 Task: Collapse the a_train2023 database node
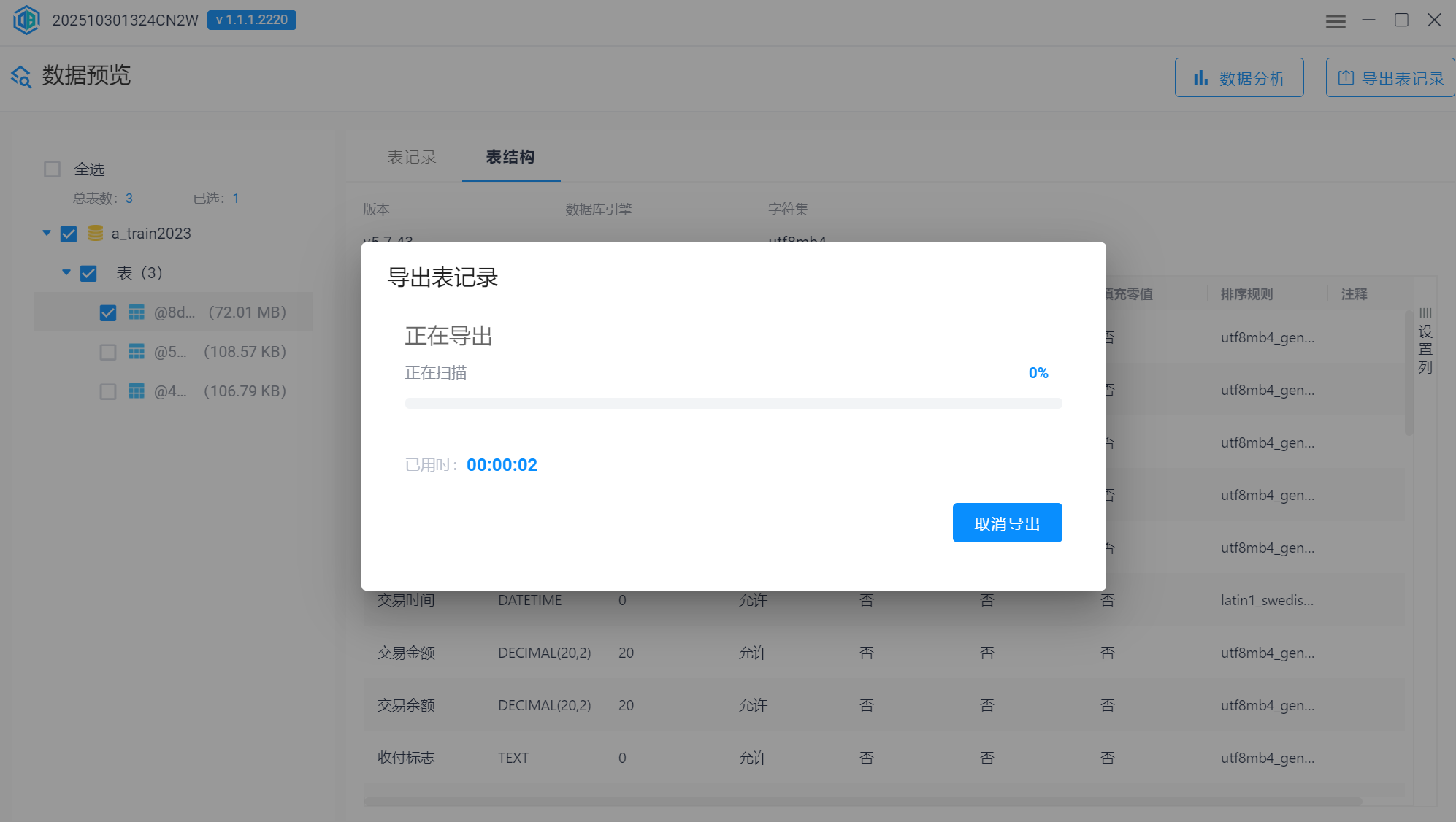tap(47, 233)
